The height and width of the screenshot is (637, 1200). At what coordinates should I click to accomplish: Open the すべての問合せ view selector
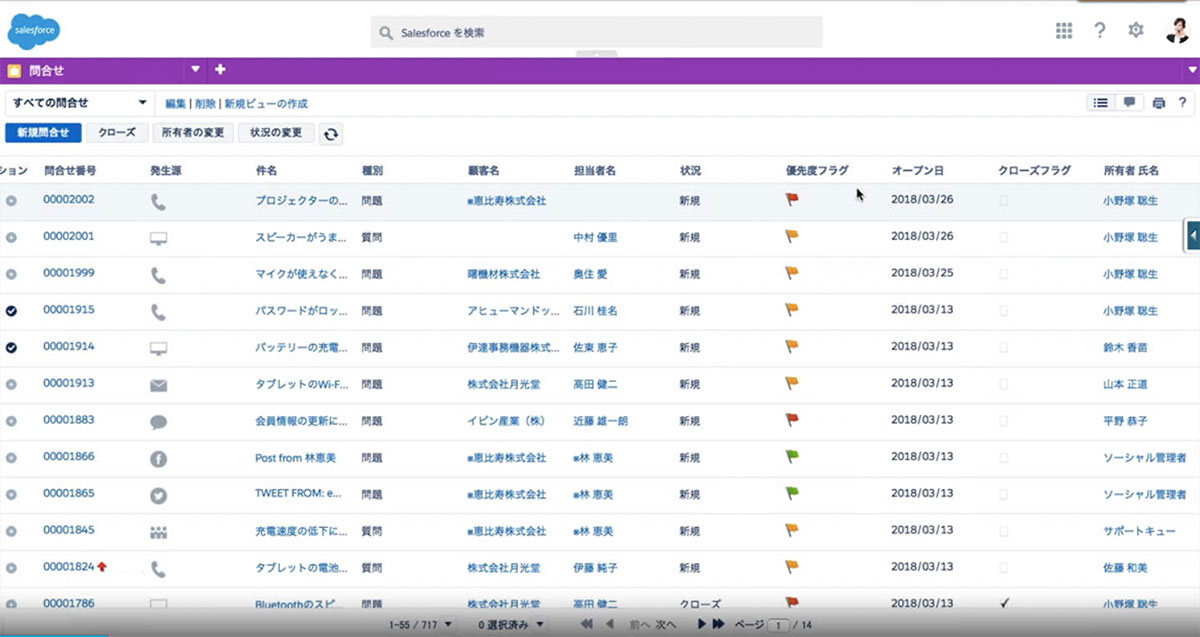click(80, 103)
